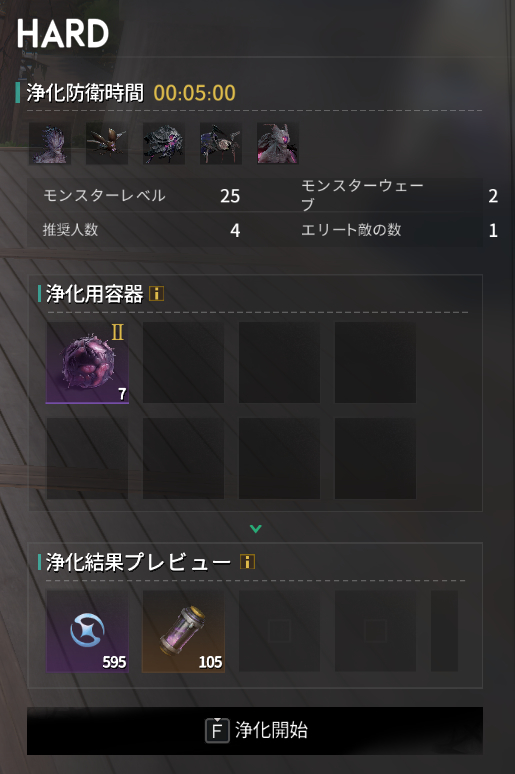Choose the fourth empty top-row container slot

pos(375,363)
